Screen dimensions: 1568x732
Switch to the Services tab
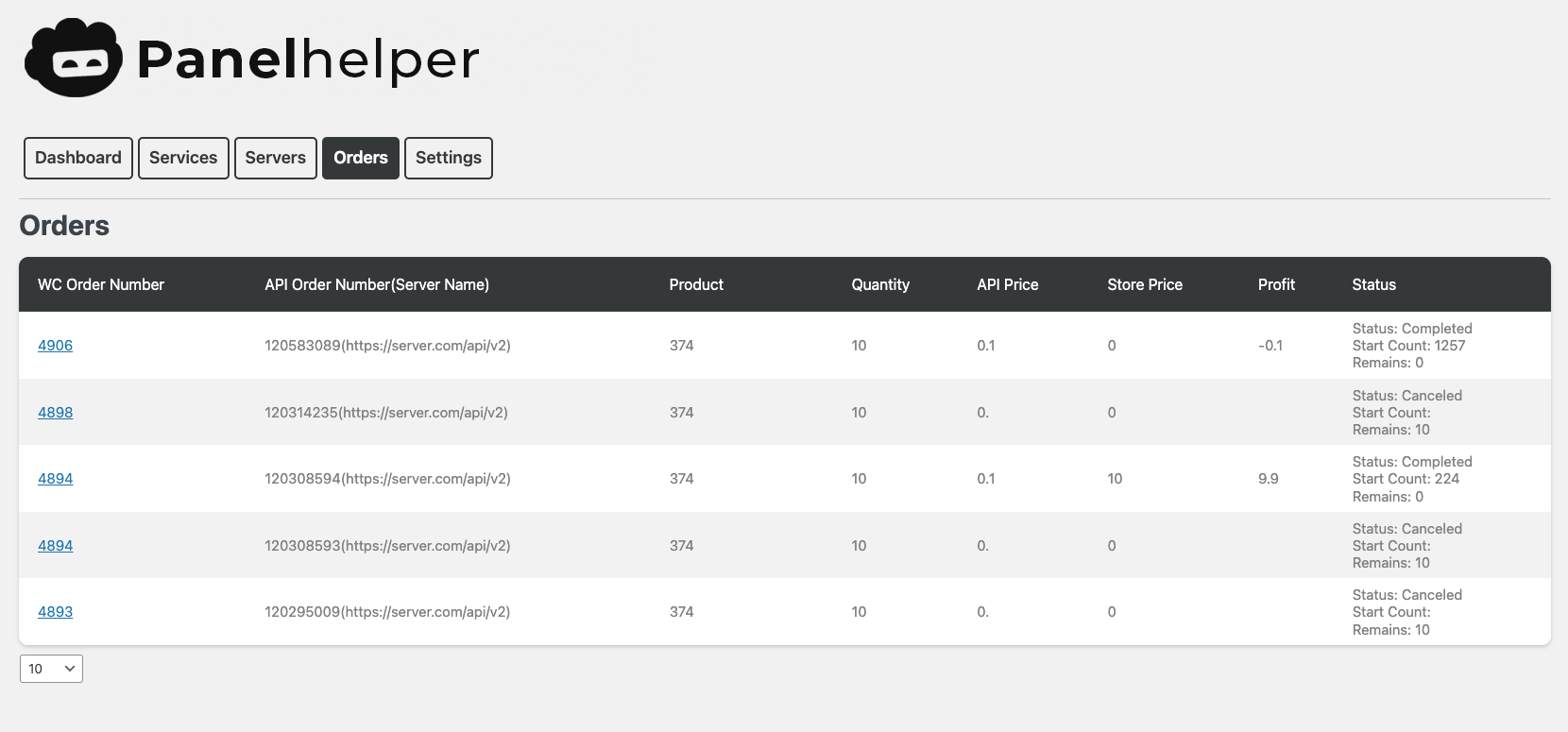[x=183, y=158]
